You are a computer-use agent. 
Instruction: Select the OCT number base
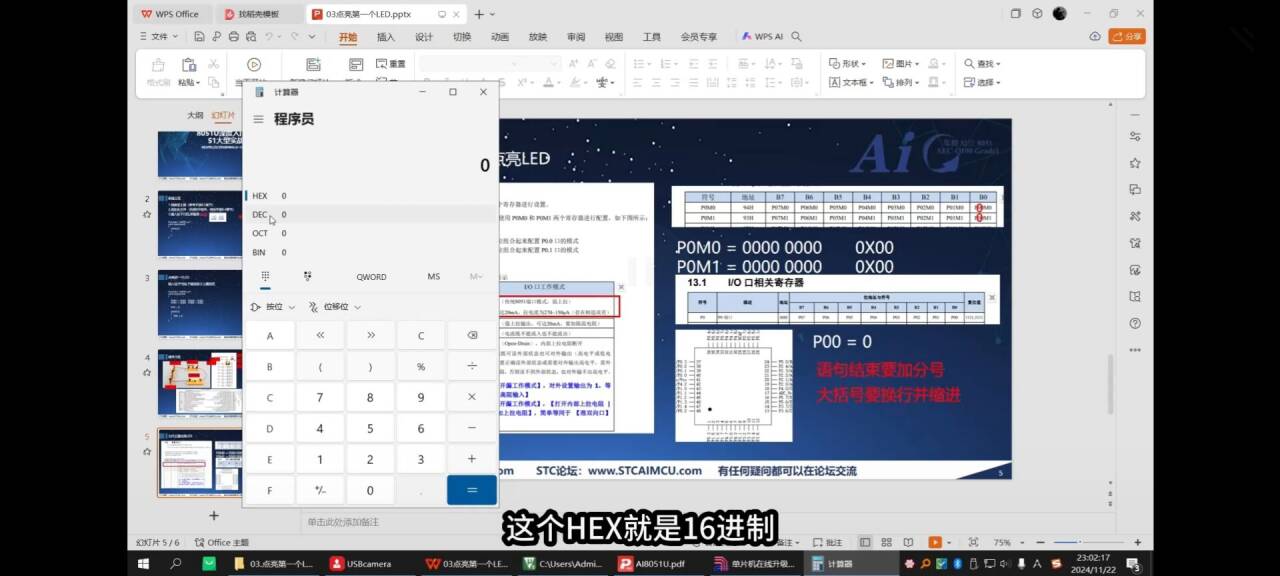[x=262, y=233]
